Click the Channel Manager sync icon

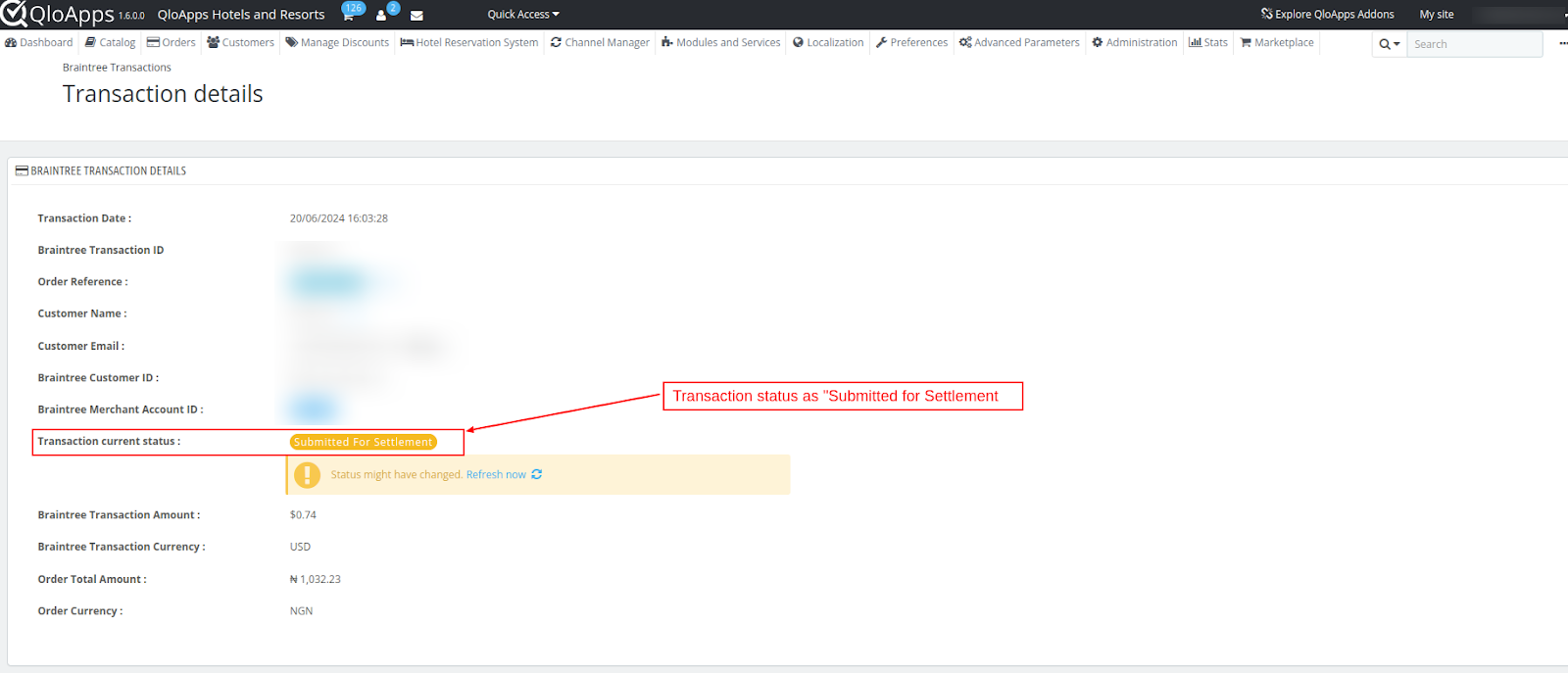pos(557,43)
